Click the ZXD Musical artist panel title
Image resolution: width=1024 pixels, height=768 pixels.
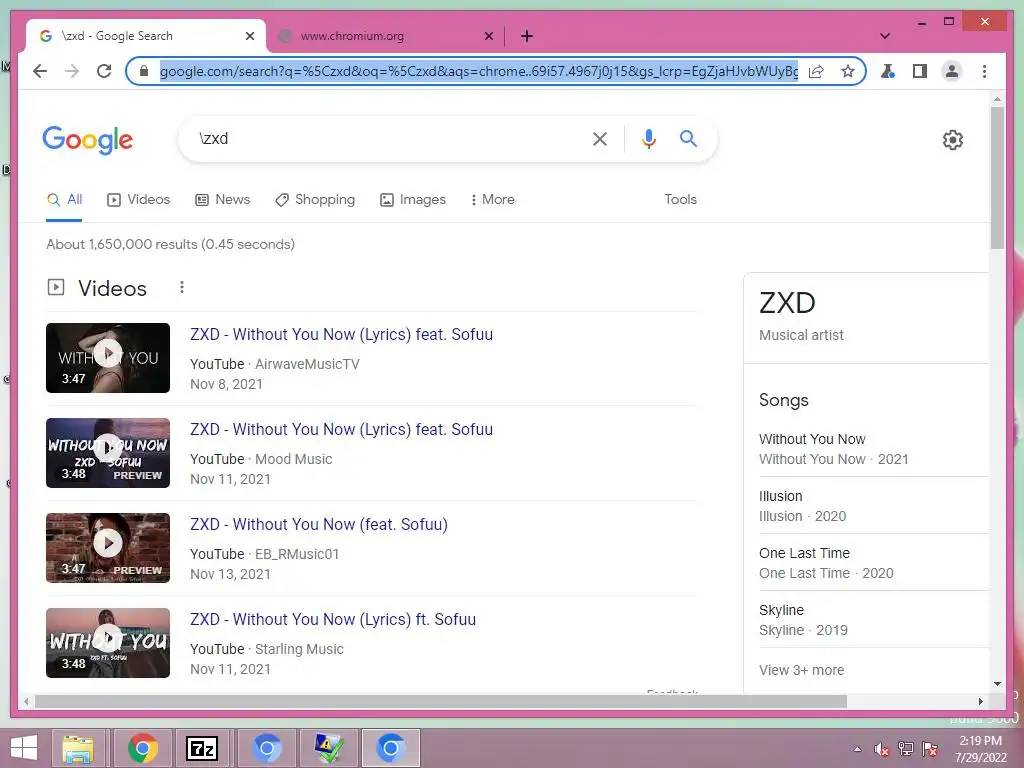(x=787, y=303)
